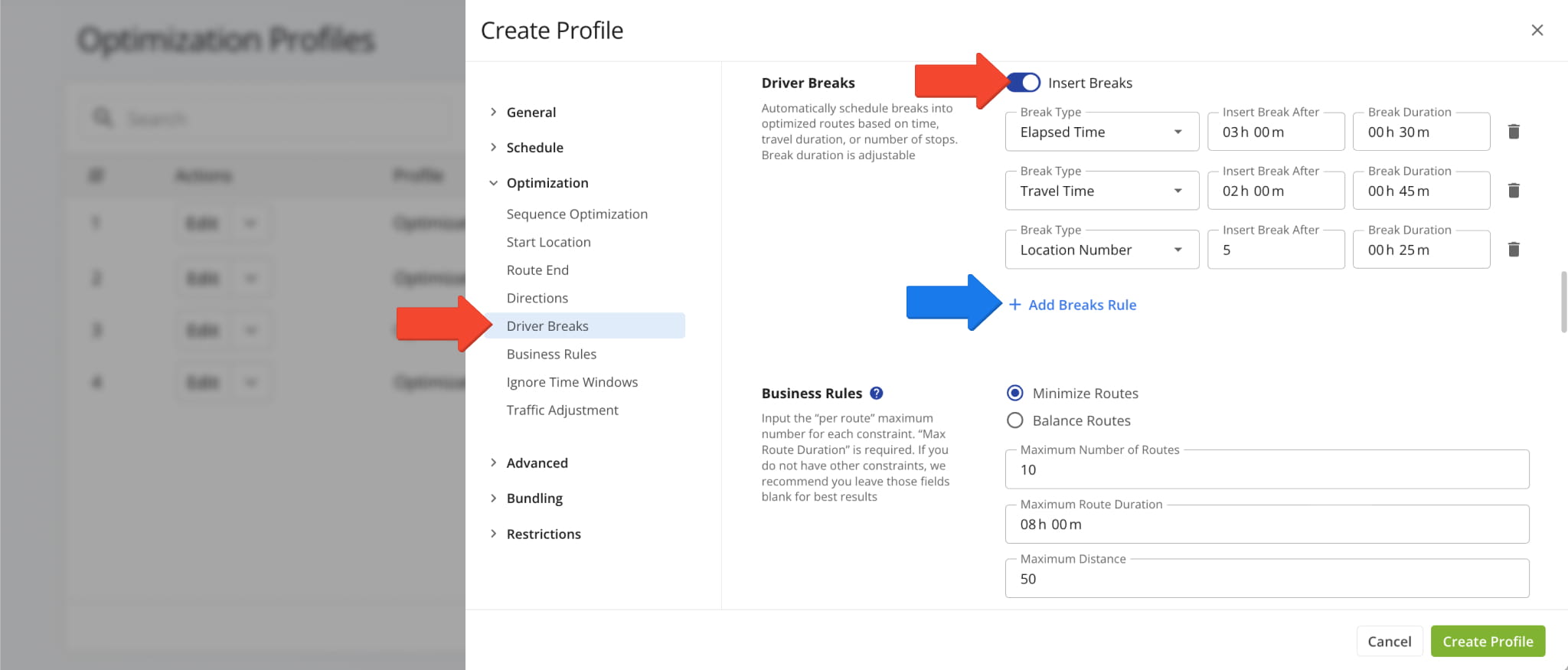Cancel profile creation
This screenshot has width=1568, height=670.
click(x=1389, y=642)
